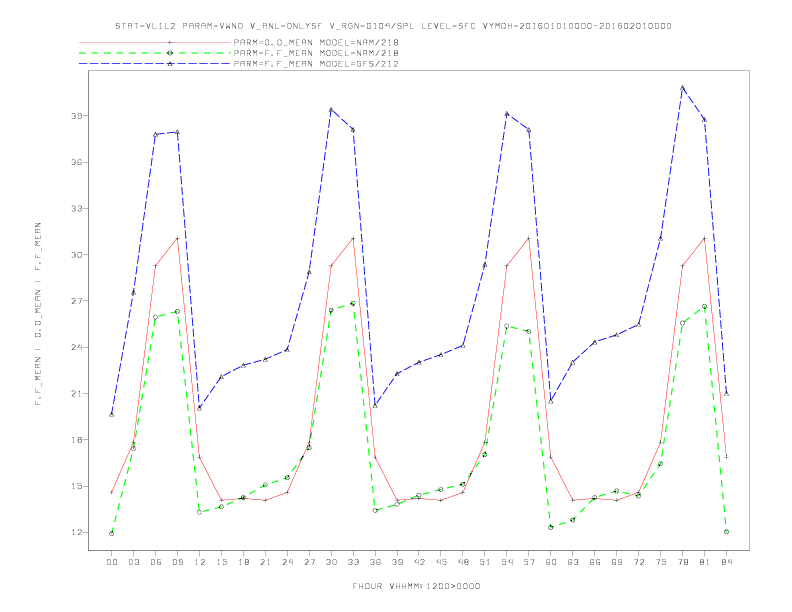The width and height of the screenshot is (792, 612).
Task: Click x-axis tick label 30
Action: click(331, 562)
